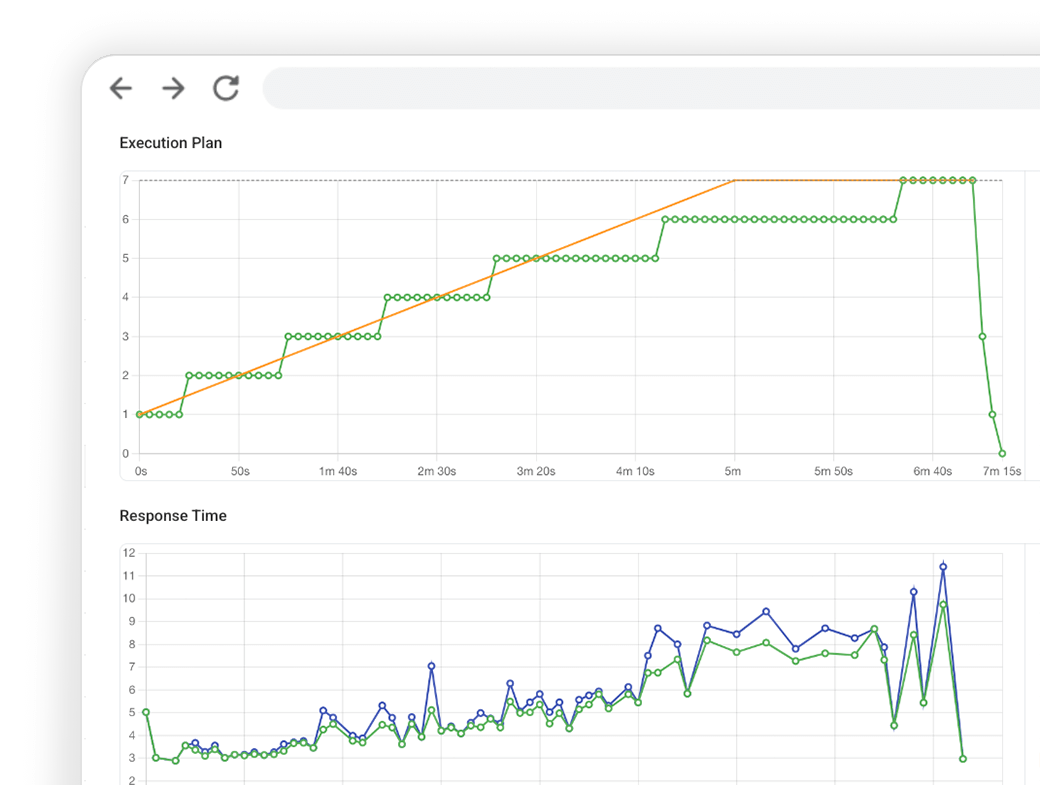Select the Execution Plan heading
The height and width of the screenshot is (785, 1040).
[x=171, y=143]
